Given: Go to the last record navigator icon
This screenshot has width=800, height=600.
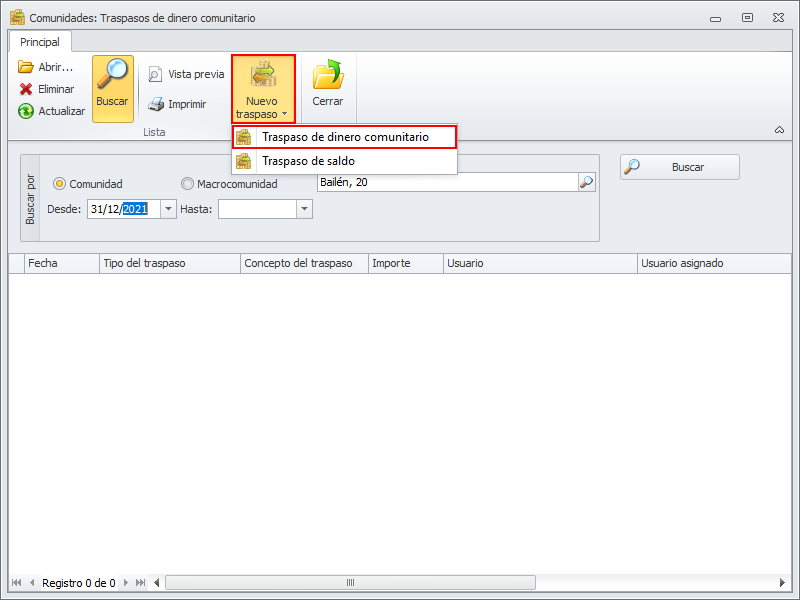Looking at the screenshot, I should click(x=140, y=583).
